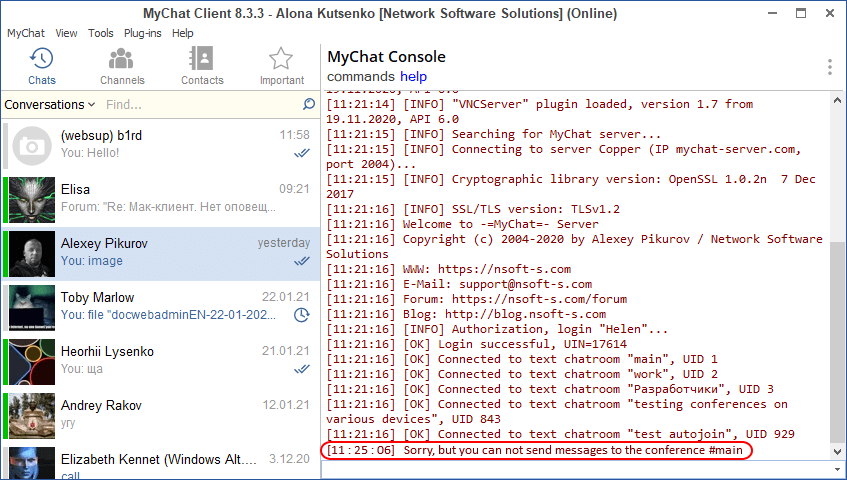Open the console three-dot options menu
Image resolution: width=847 pixels, height=480 pixels.
(829, 67)
